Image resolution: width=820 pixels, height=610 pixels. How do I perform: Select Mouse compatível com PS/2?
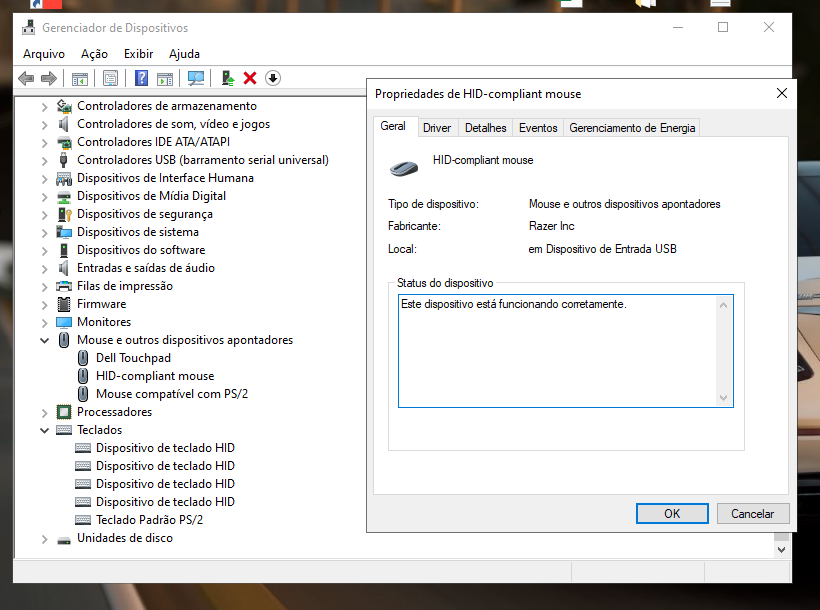[x=172, y=394]
